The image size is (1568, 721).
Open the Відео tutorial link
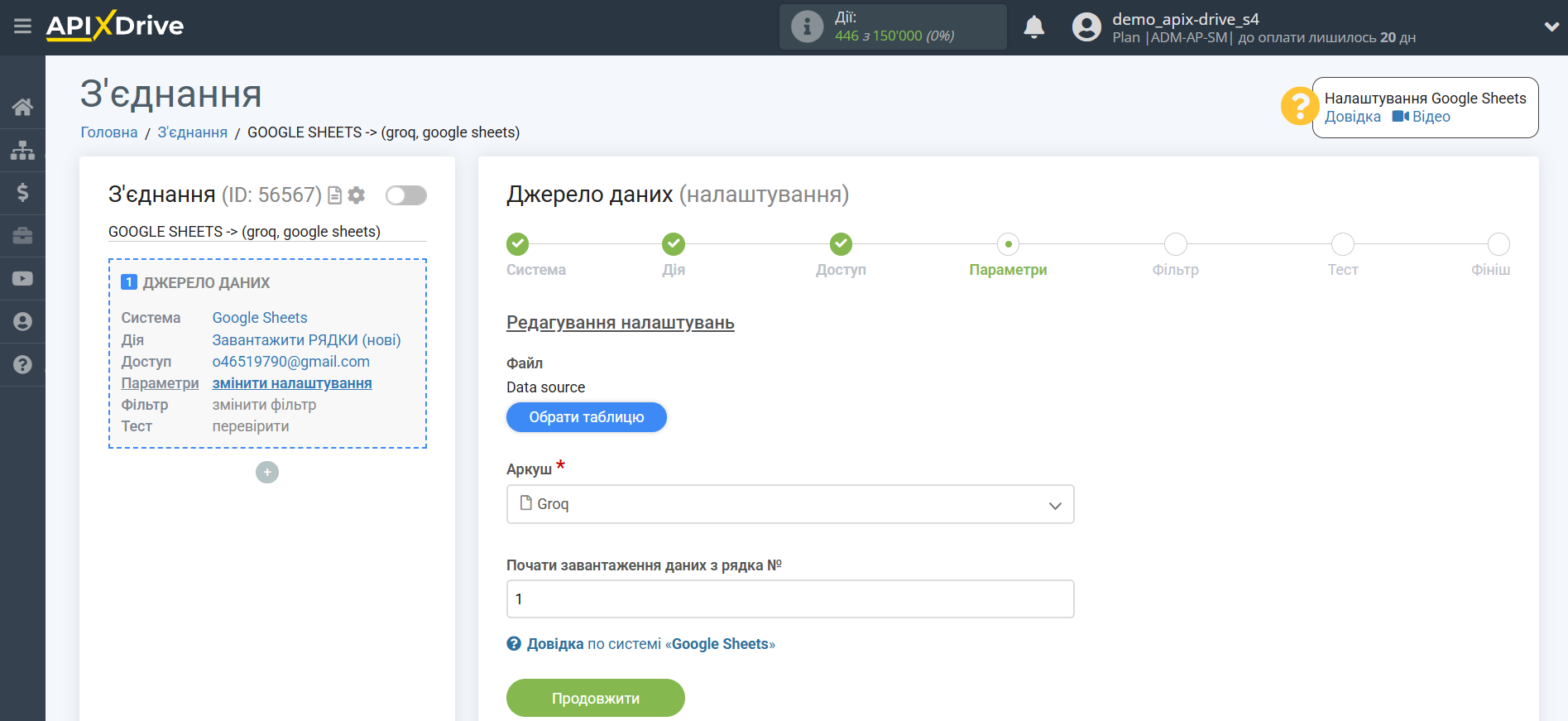1422,117
